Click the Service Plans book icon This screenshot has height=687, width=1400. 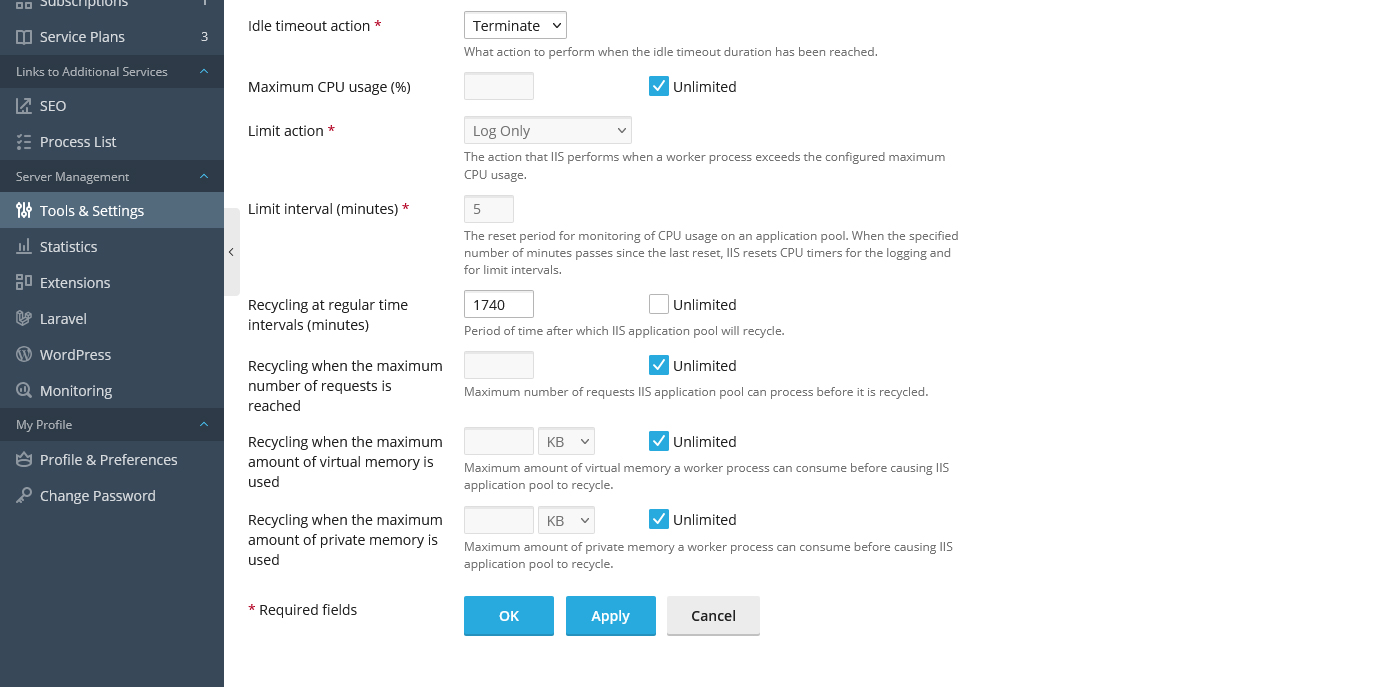pos(24,37)
